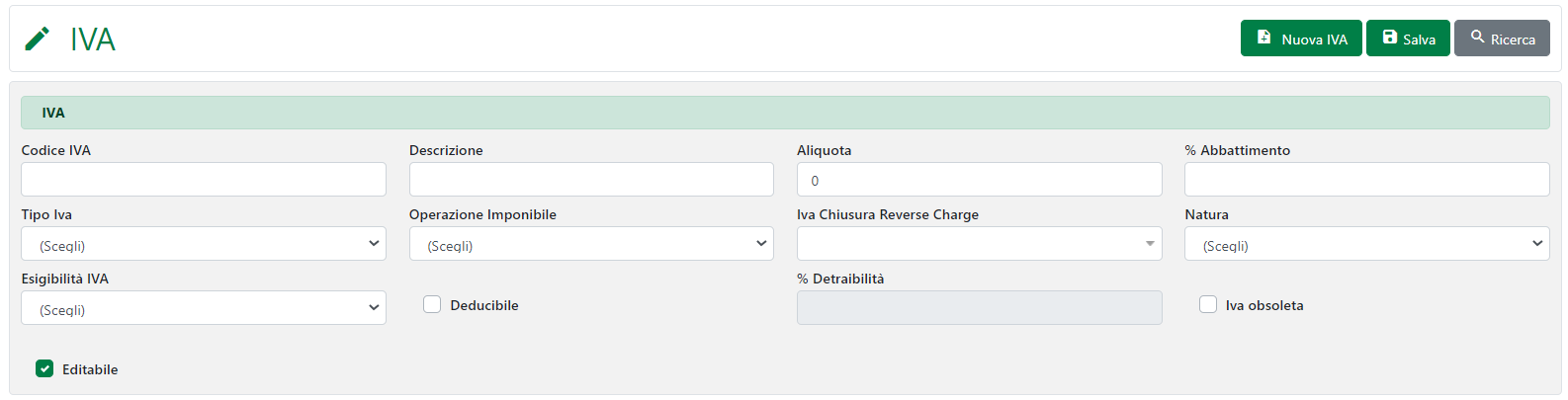
Task: Expand the Esigibilità IVA dropdown
Action: tap(203, 308)
